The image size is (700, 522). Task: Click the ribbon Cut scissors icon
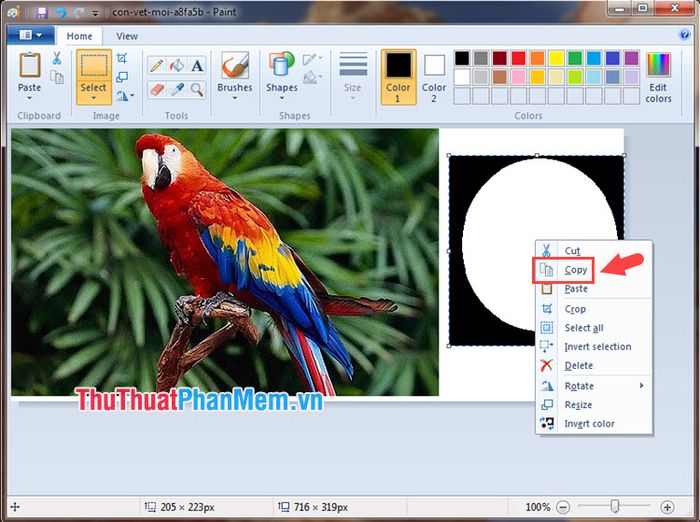click(x=57, y=58)
